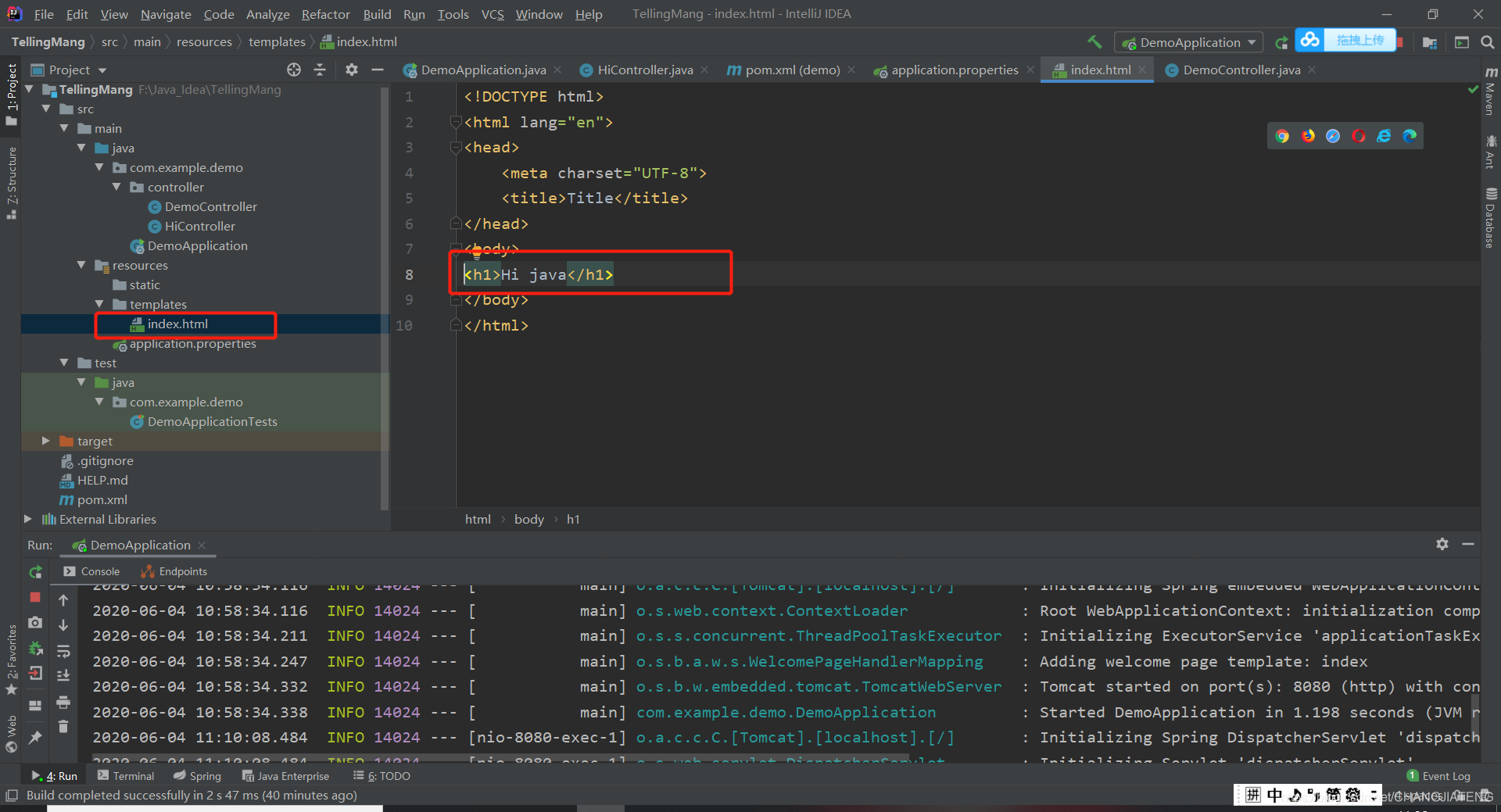Toggle soft-wrap in the console toolbar

click(63, 651)
